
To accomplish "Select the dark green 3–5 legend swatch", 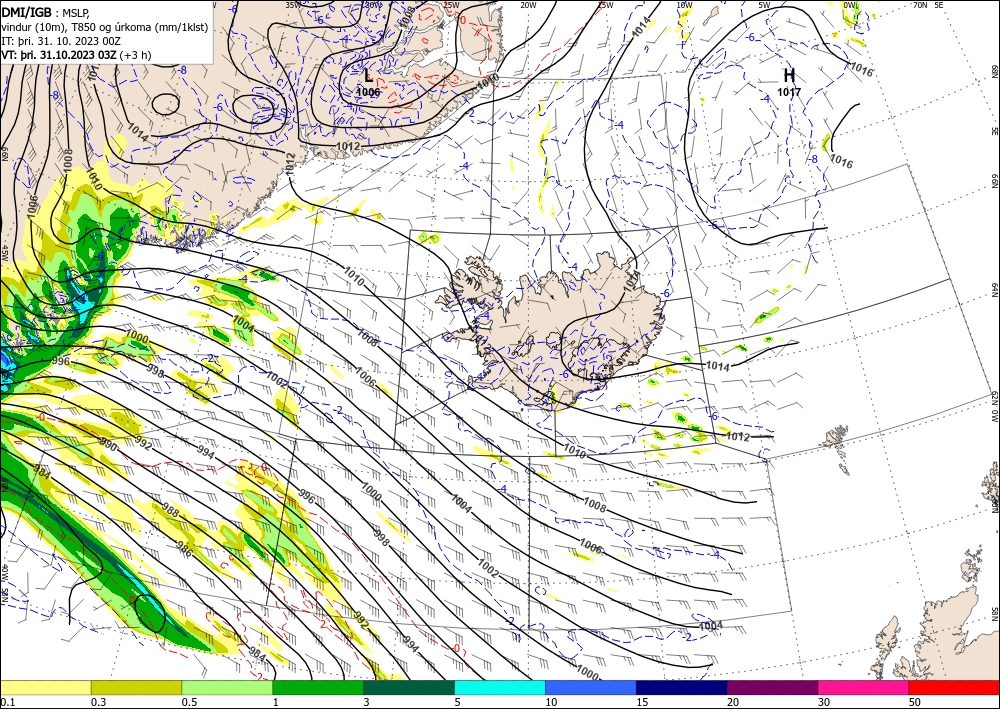I will 409,687.
